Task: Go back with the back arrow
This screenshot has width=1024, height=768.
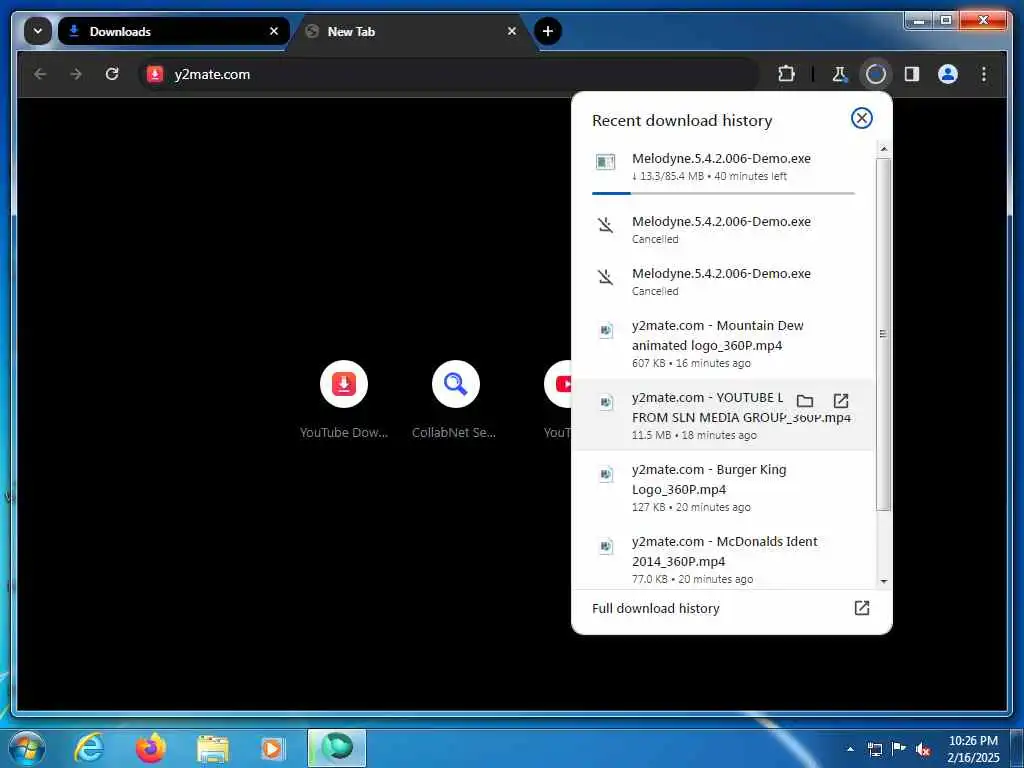Action: 40,74
